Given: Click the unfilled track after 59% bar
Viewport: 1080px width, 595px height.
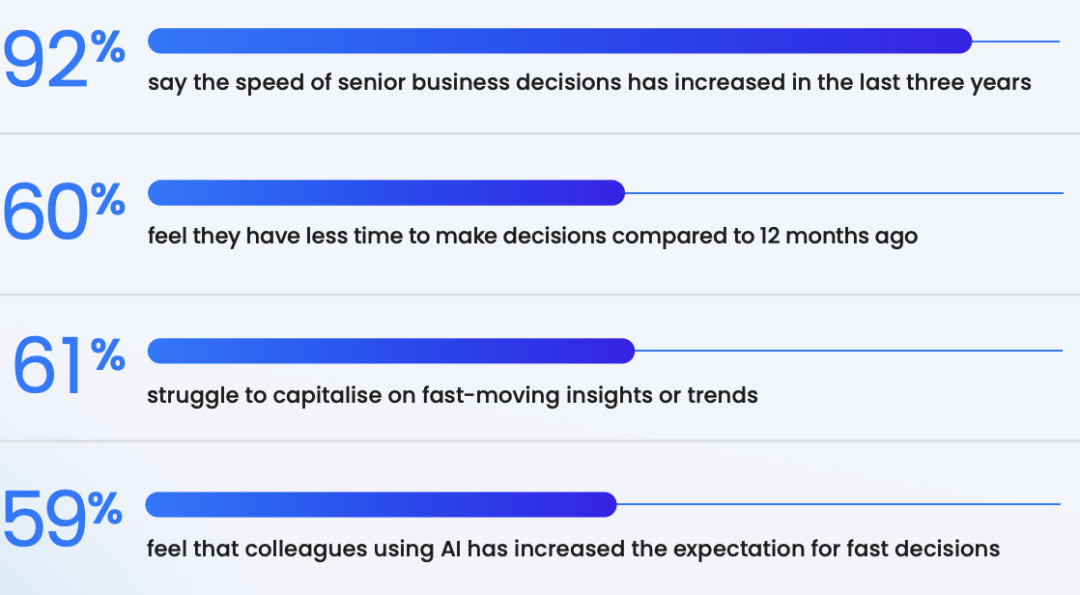Looking at the screenshot, I should [838, 504].
